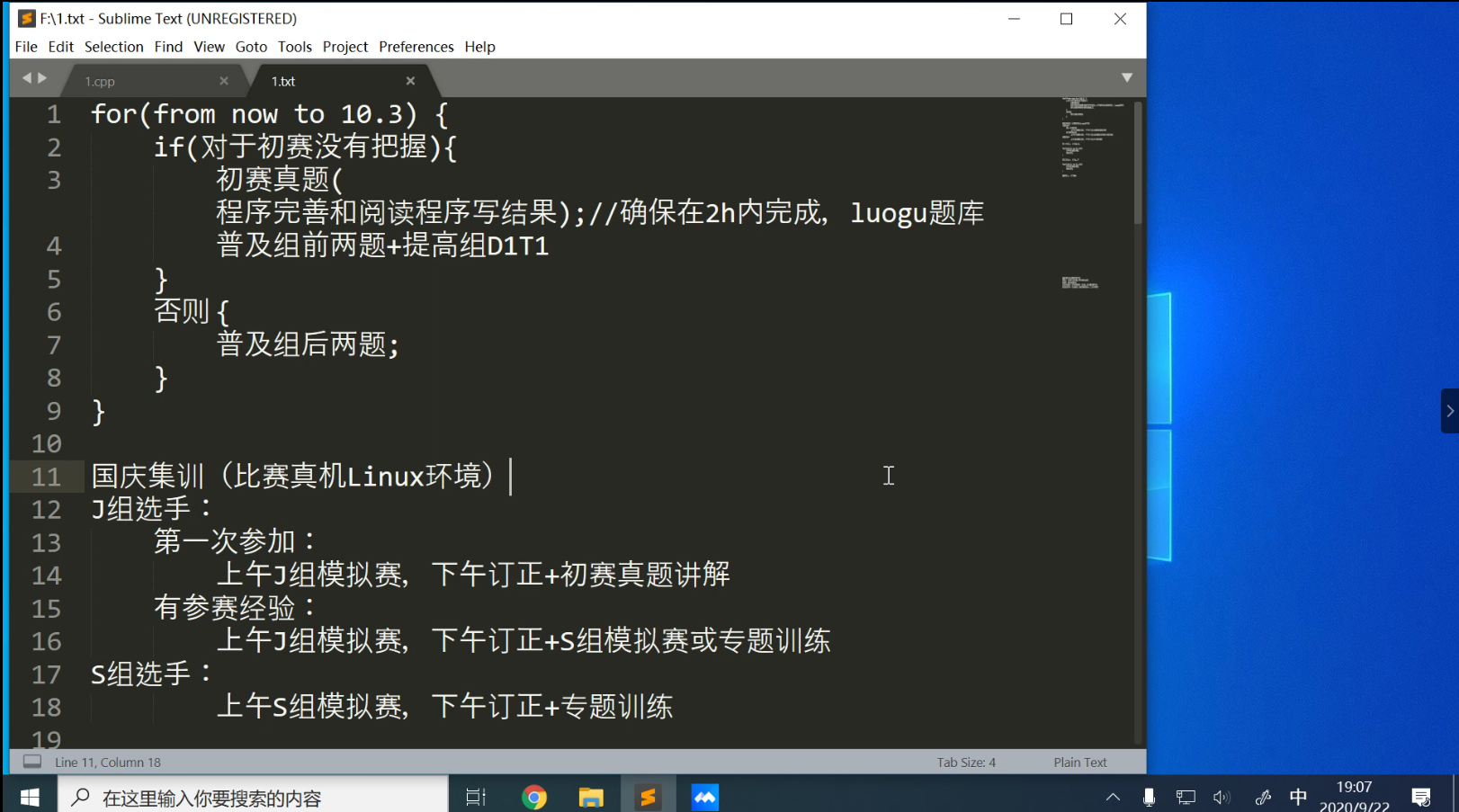Viewport: 1459px width, 812px height.
Task: Click the microphone tray icon
Action: 1149,797
